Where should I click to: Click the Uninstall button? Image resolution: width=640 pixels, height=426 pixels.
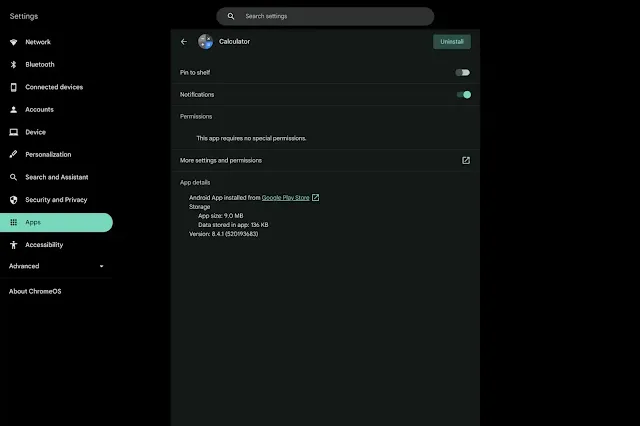[x=452, y=42]
